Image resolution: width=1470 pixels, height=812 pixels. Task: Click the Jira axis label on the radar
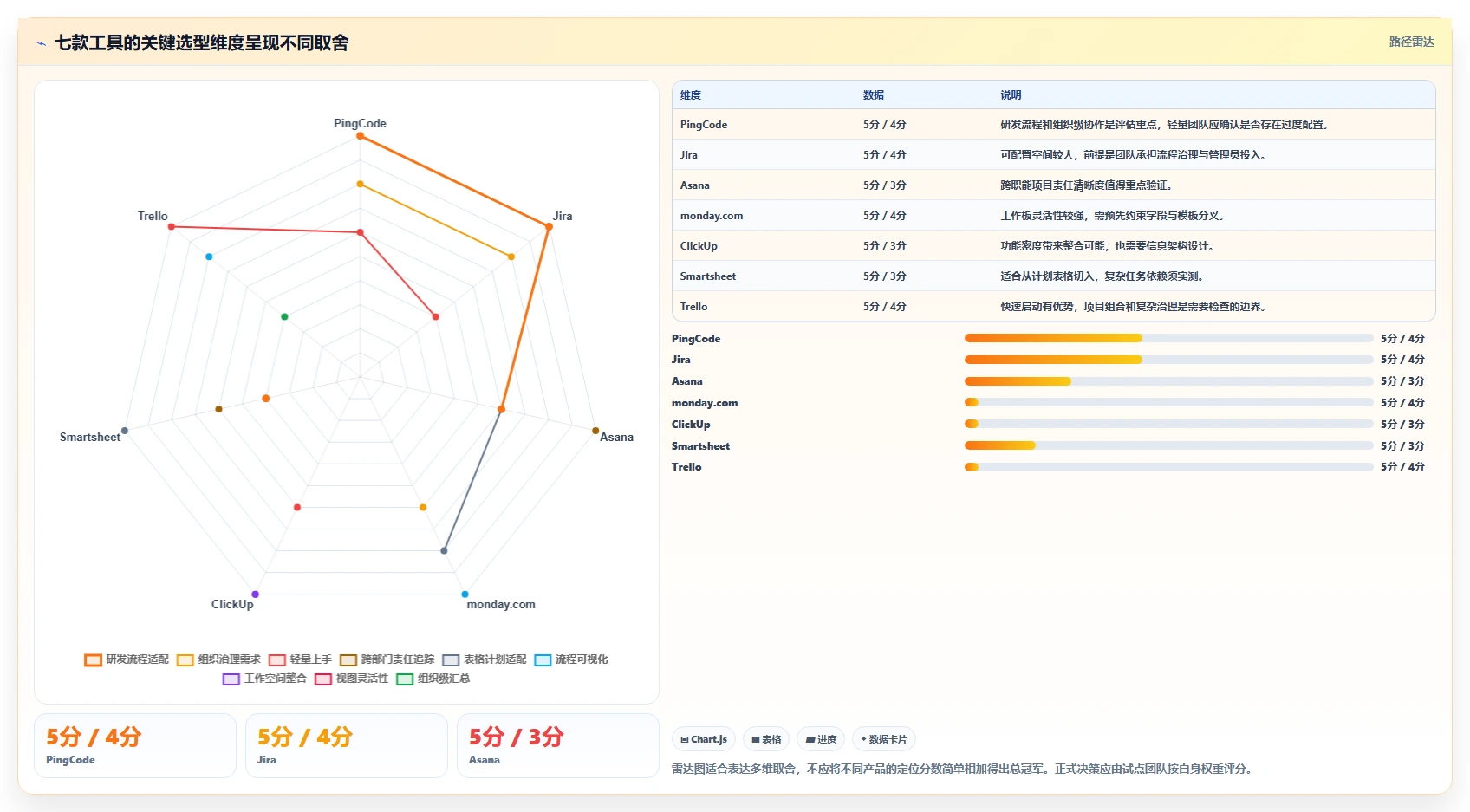pos(563,216)
